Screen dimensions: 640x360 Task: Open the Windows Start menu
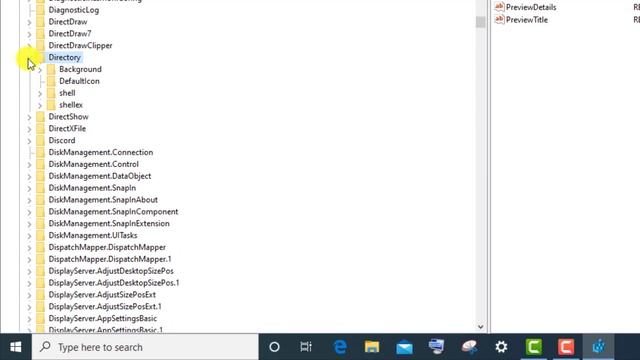tap(16, 347)
